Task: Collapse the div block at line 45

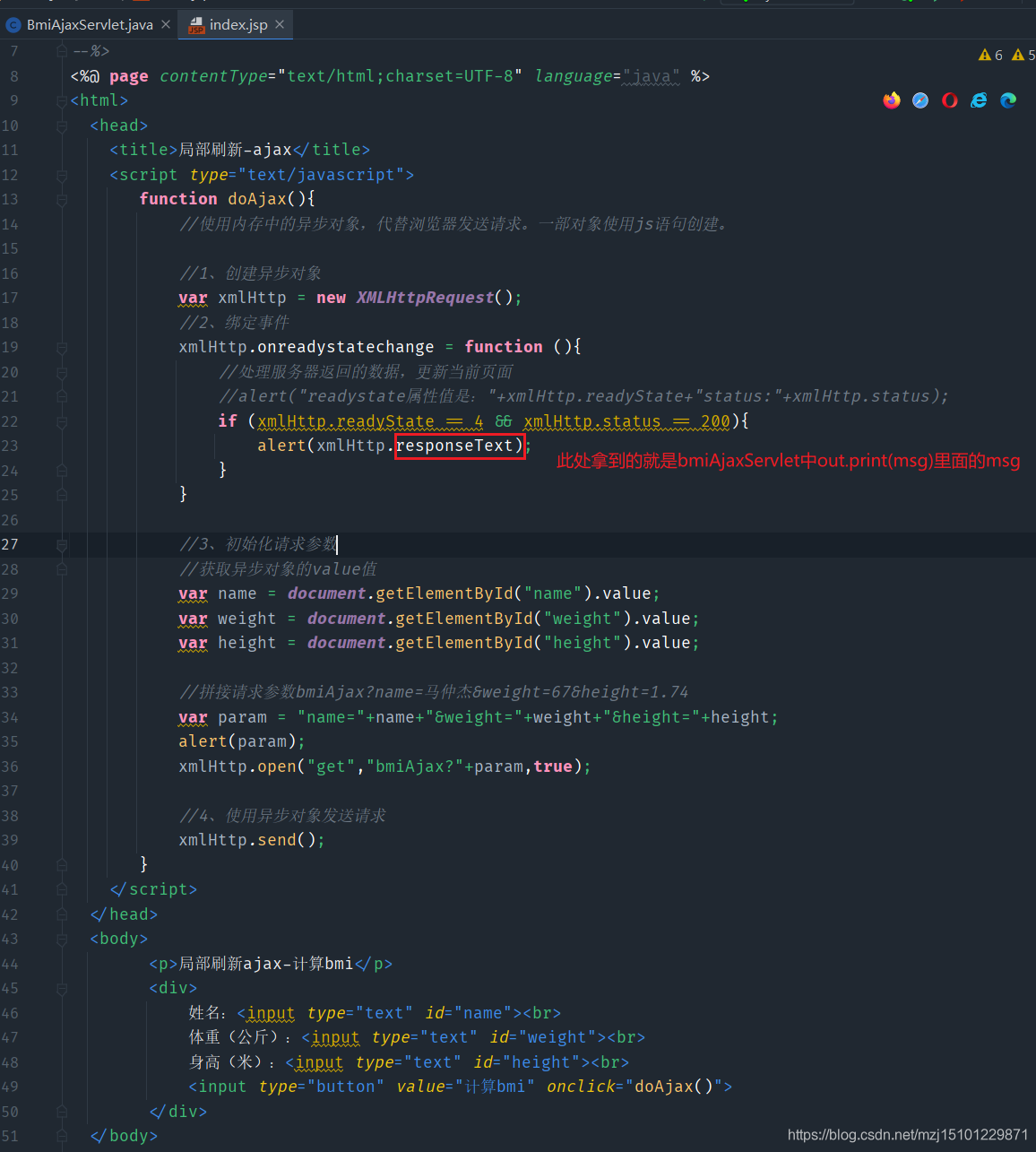Action: pos(62,988)
